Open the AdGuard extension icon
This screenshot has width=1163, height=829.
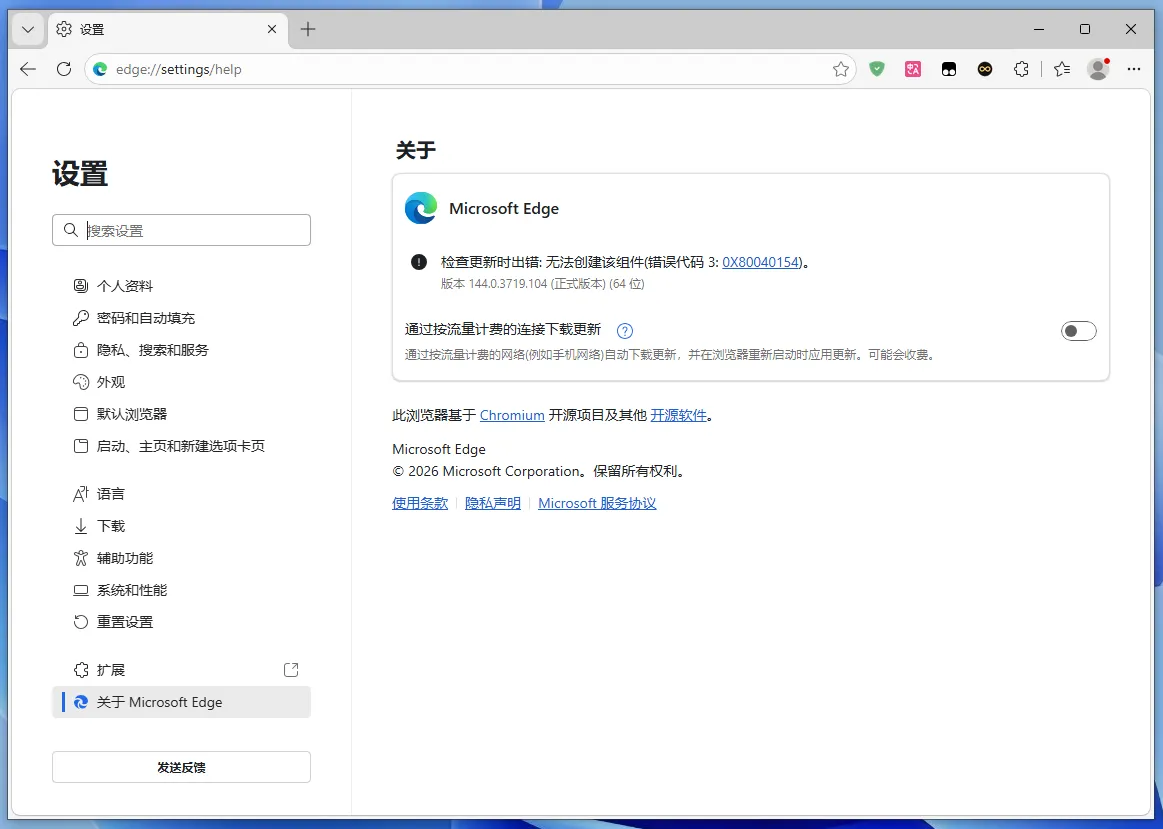[877, 69]
